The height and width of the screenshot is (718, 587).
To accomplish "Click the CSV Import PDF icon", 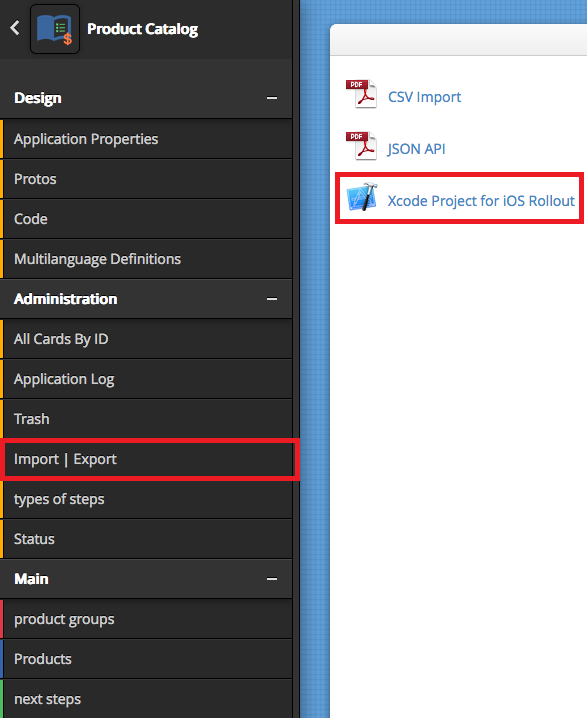I will [361, 94].
